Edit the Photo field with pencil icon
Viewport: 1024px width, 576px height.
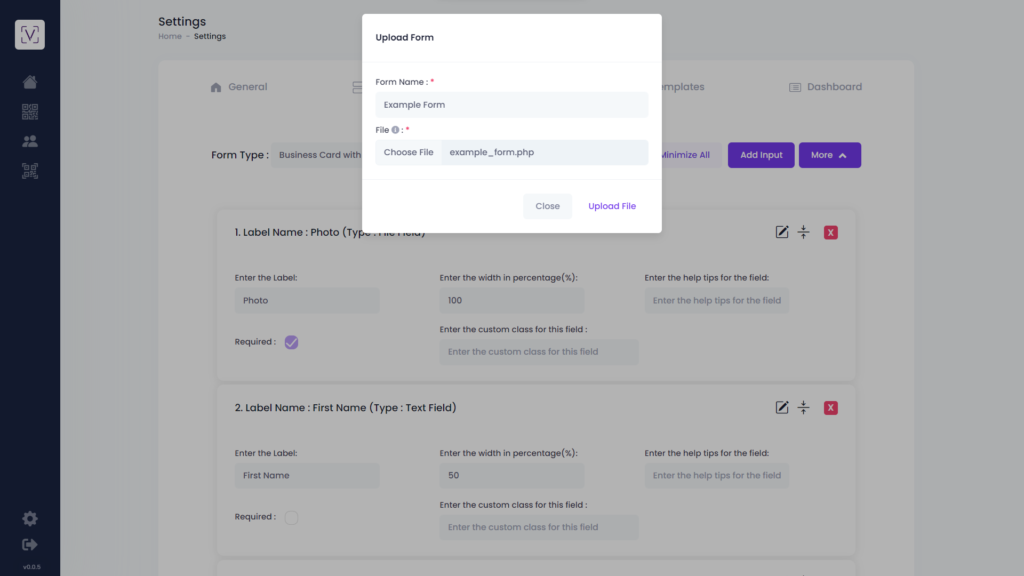[x=782, y=232]
